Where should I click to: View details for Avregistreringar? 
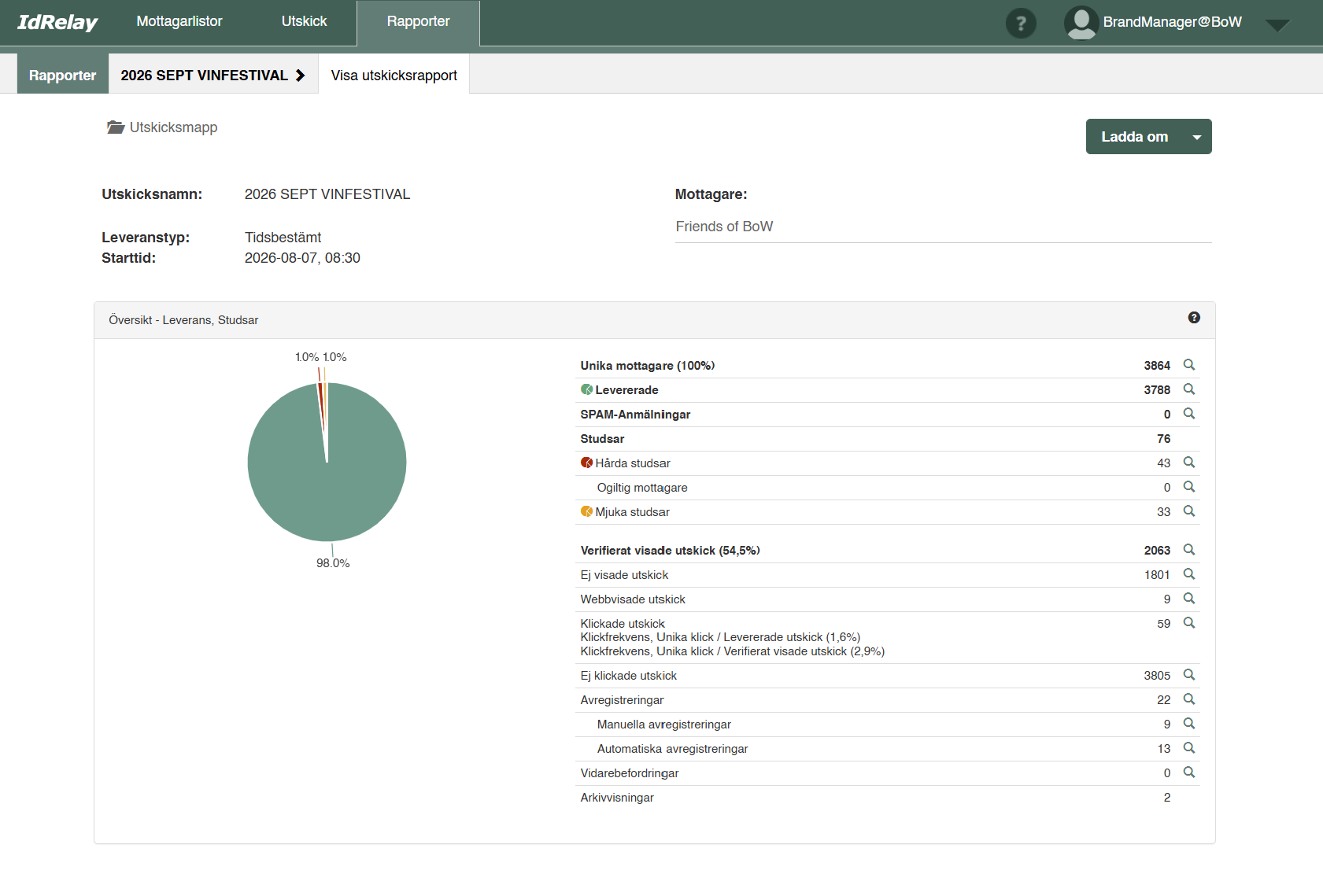tap(1189, 699)
